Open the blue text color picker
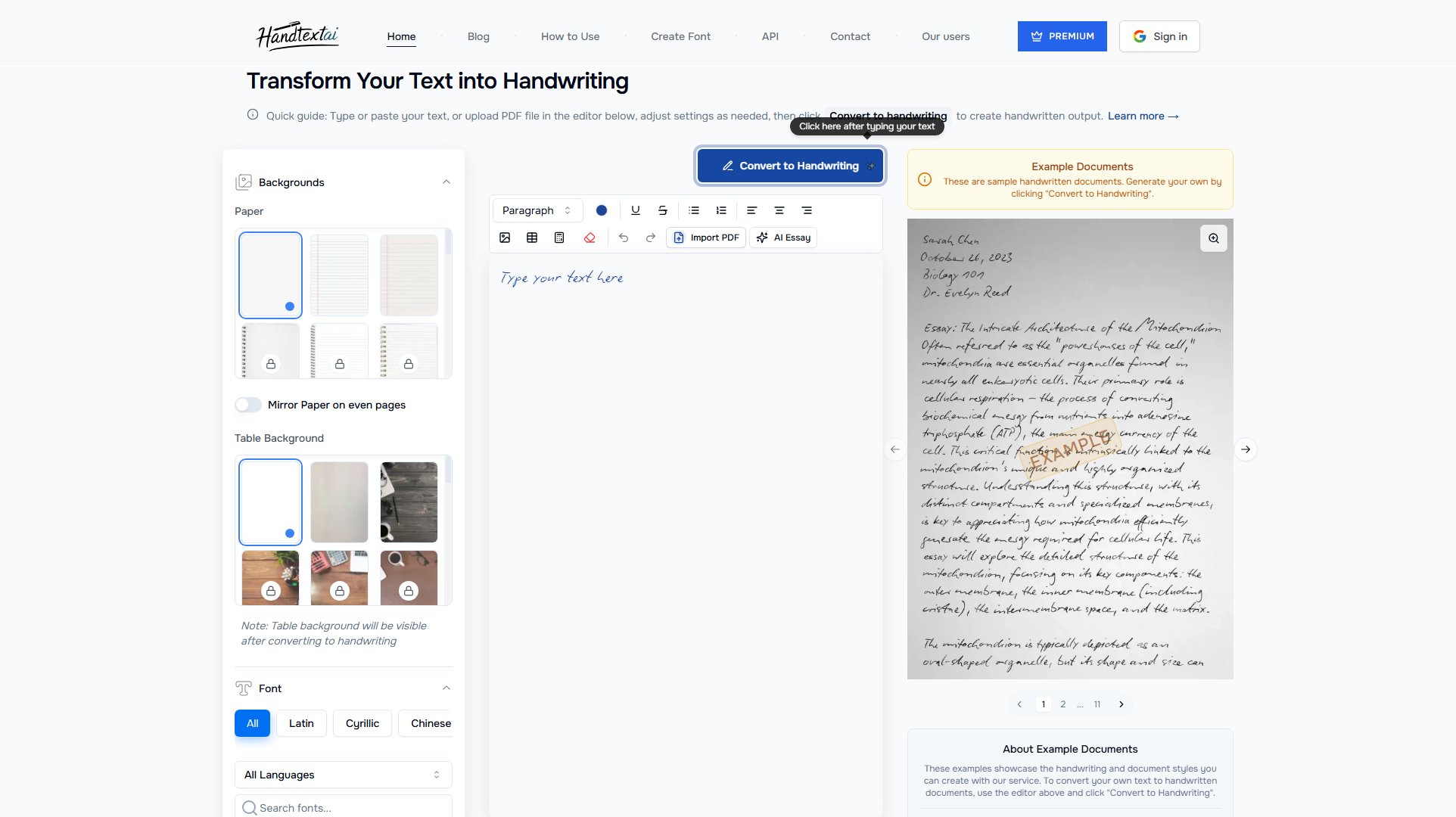 click(x=602, y=210)
